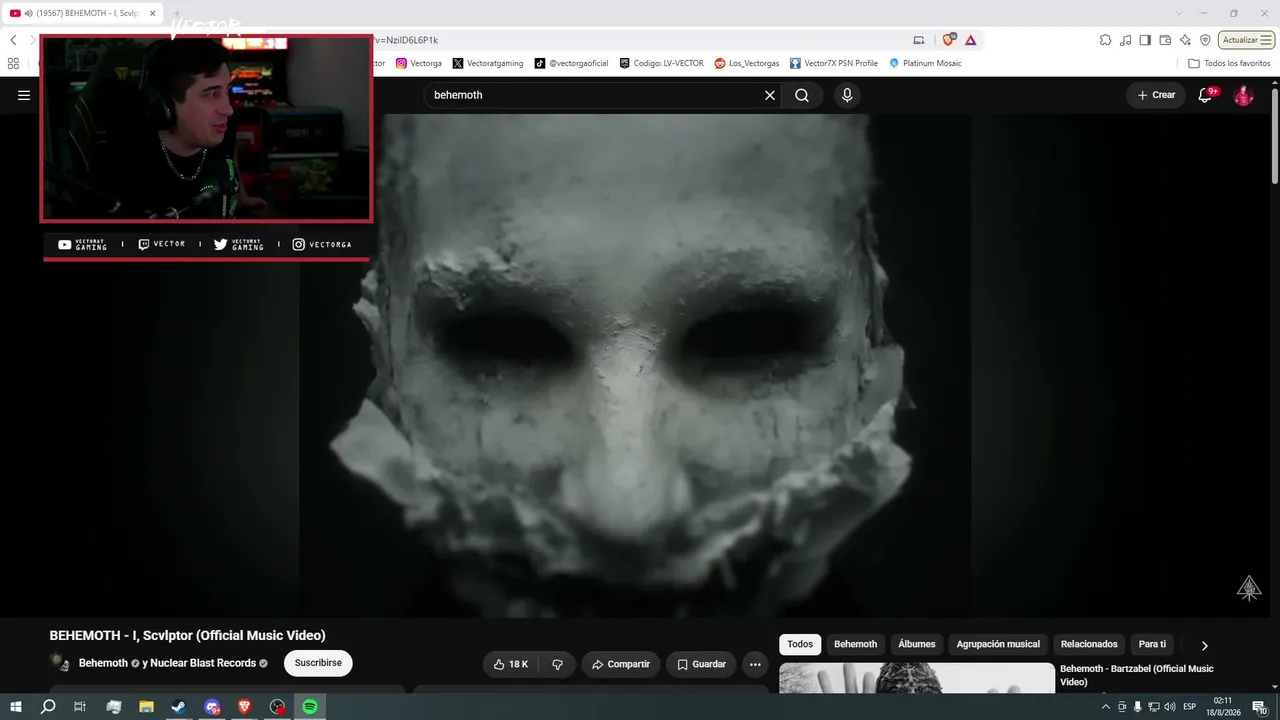The width and height of the screenshot is (1280, 720).
Task: Open the Brave VPN shield icon
Action: [1205, 40]
